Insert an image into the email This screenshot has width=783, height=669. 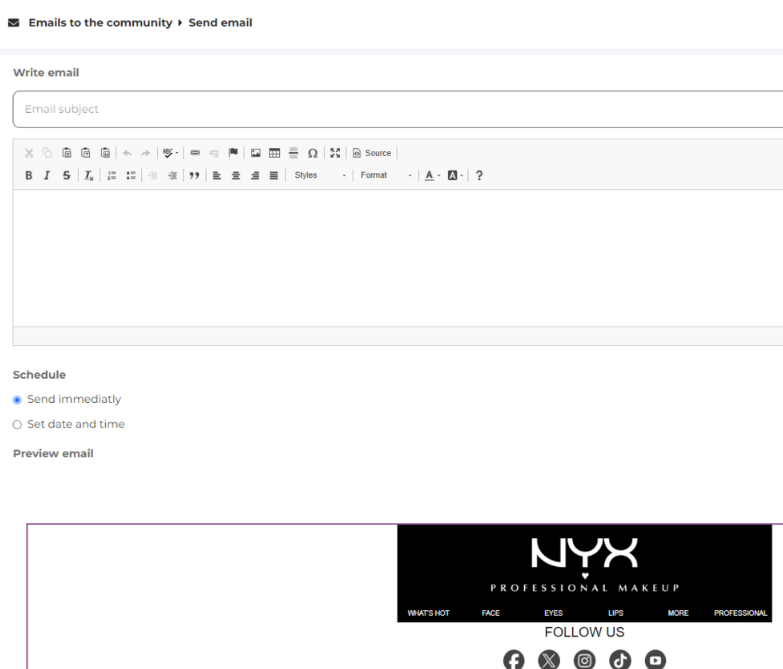(x=256, y=153)
